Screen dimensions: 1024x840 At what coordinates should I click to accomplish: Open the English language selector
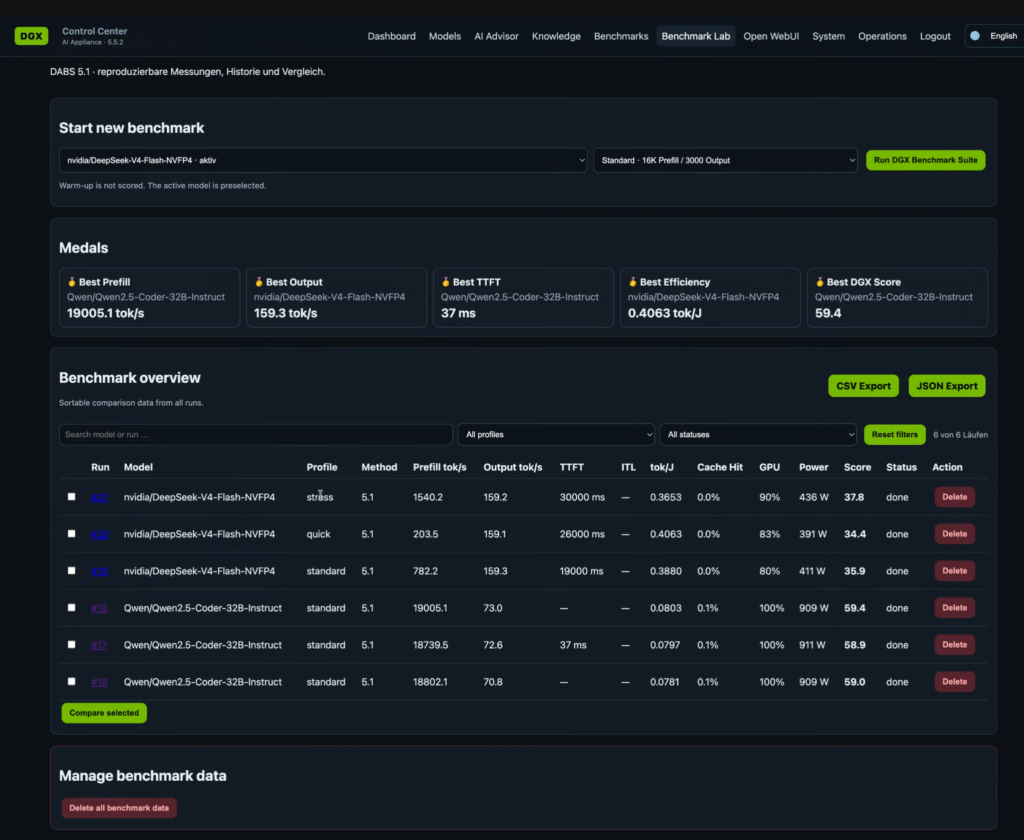(995, 36)
